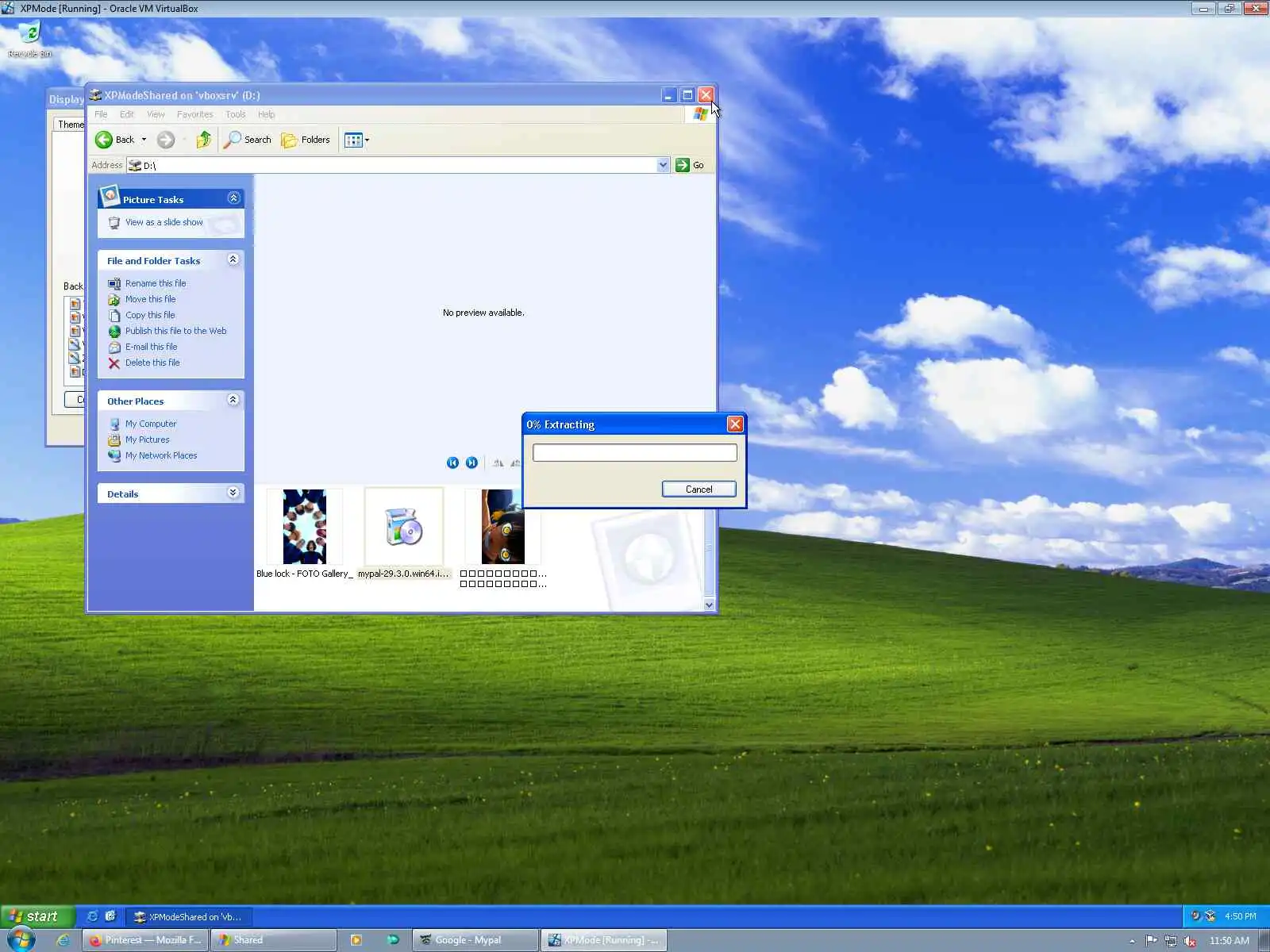Open the Back history dropdown arrow
Image resolution: width=1270 pixels, height=952 pixels.
click(x=144, y=140)
